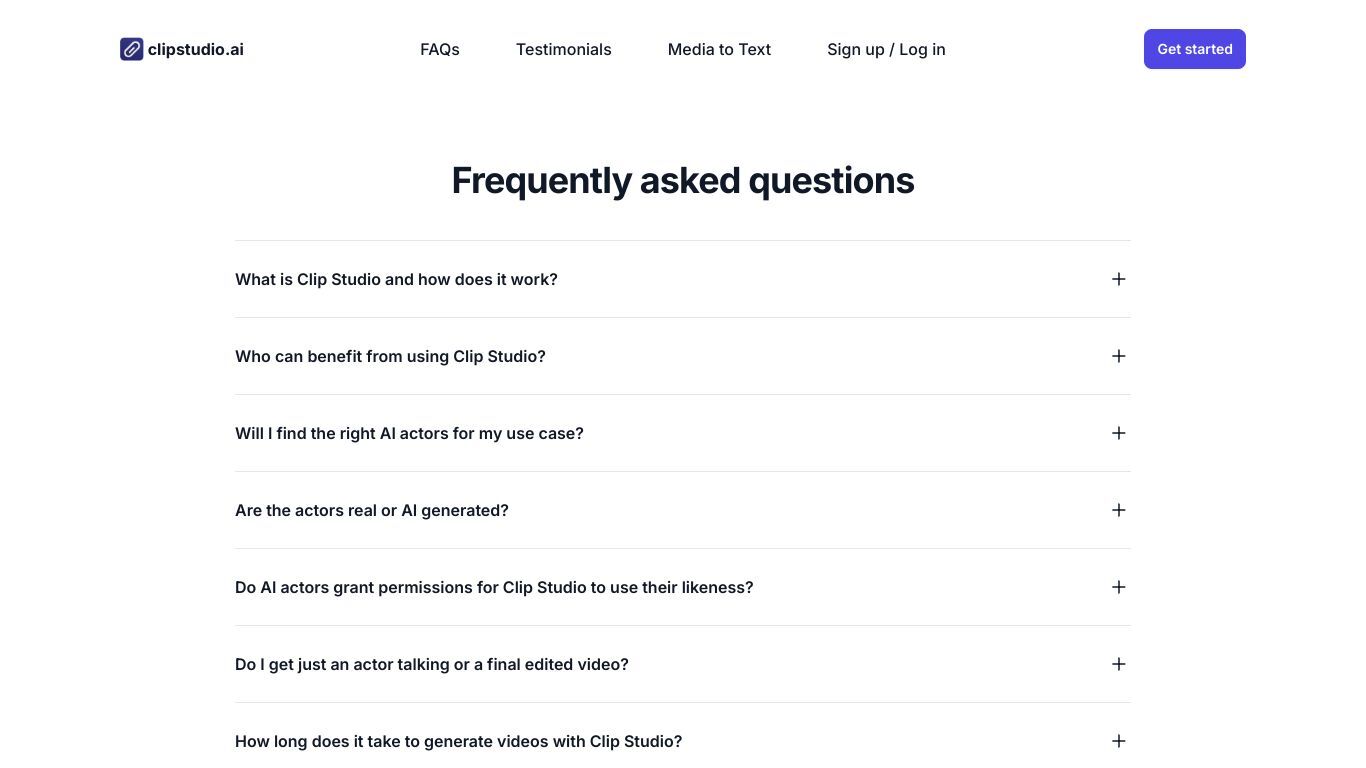Viewport: 1366px width, 768px height.
Task: Open plus icon beside "right AI actors" question
Action: pos(1118,433)
